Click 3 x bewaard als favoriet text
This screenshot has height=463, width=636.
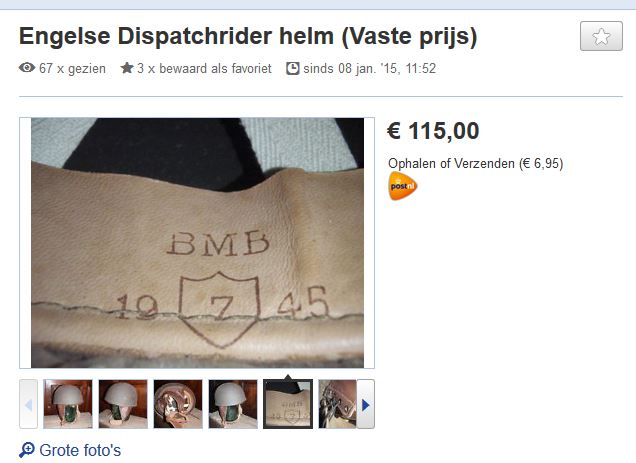point(204,68)
